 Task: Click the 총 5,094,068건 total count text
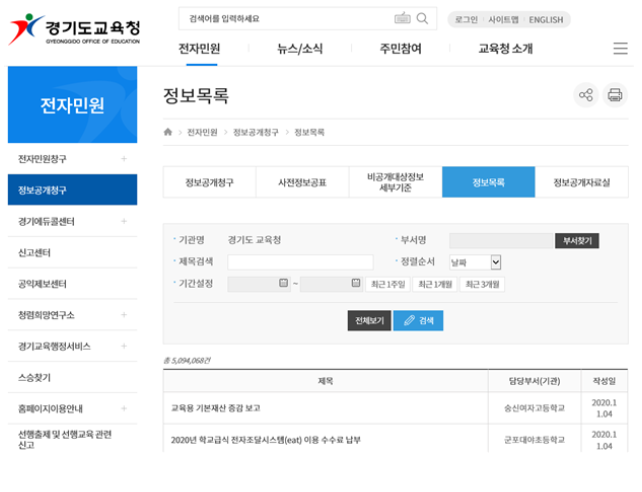tap(187, 360)
